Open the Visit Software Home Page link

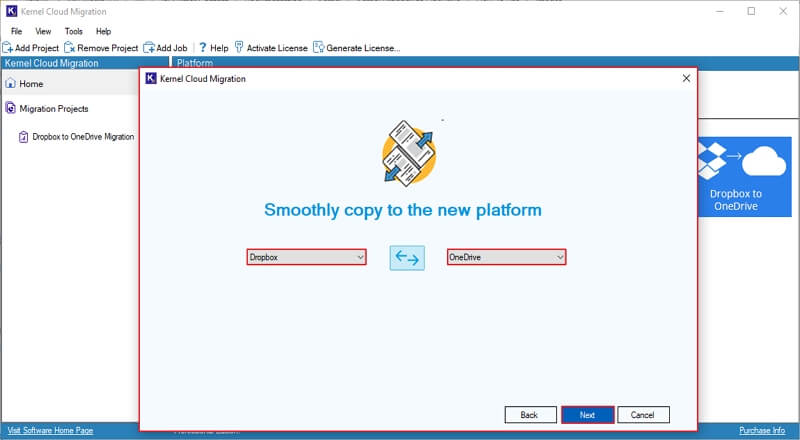[x=51, y=430]
